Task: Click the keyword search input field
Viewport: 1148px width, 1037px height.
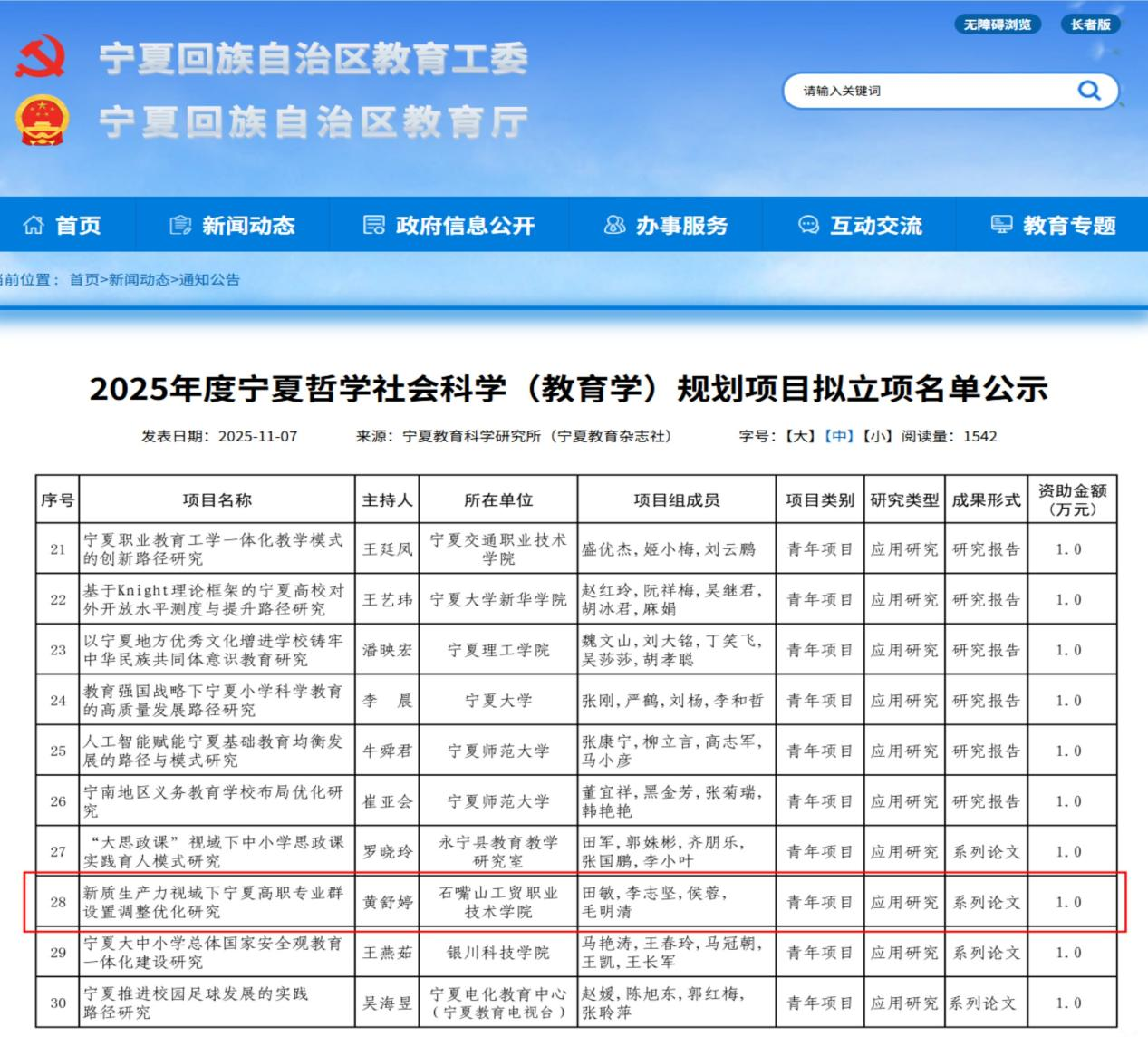Action: 924,91
